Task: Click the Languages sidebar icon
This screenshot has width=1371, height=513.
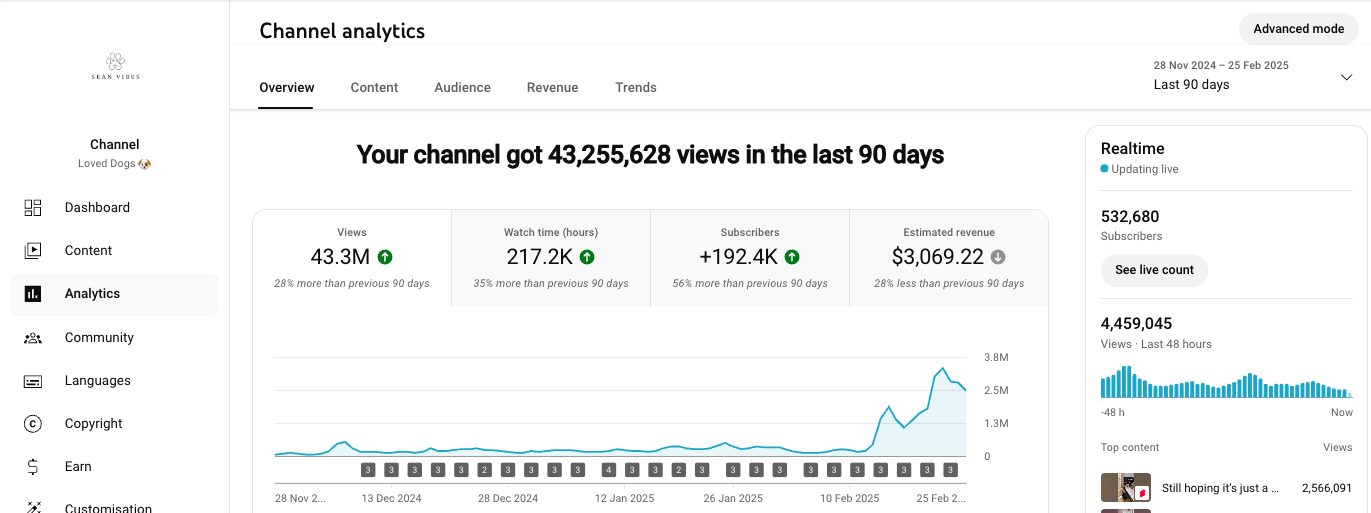Action: click(x=33, y=381)
